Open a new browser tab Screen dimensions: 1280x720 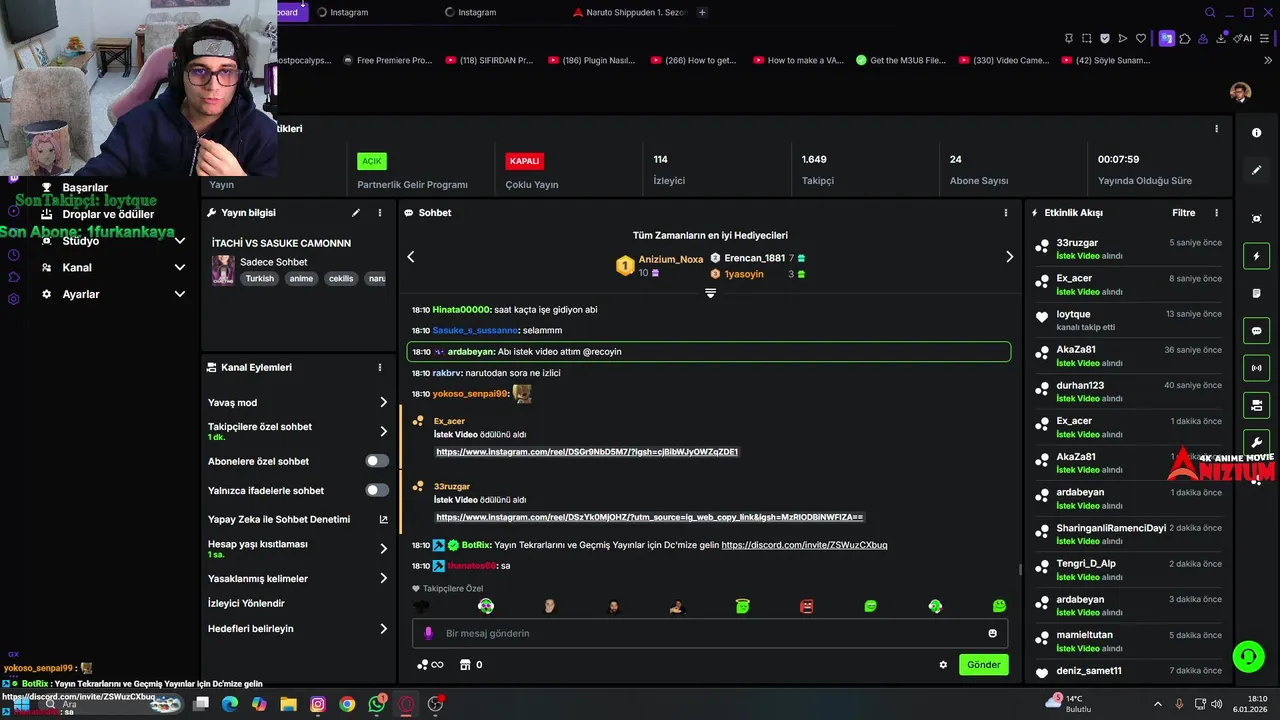pos(702,12)
